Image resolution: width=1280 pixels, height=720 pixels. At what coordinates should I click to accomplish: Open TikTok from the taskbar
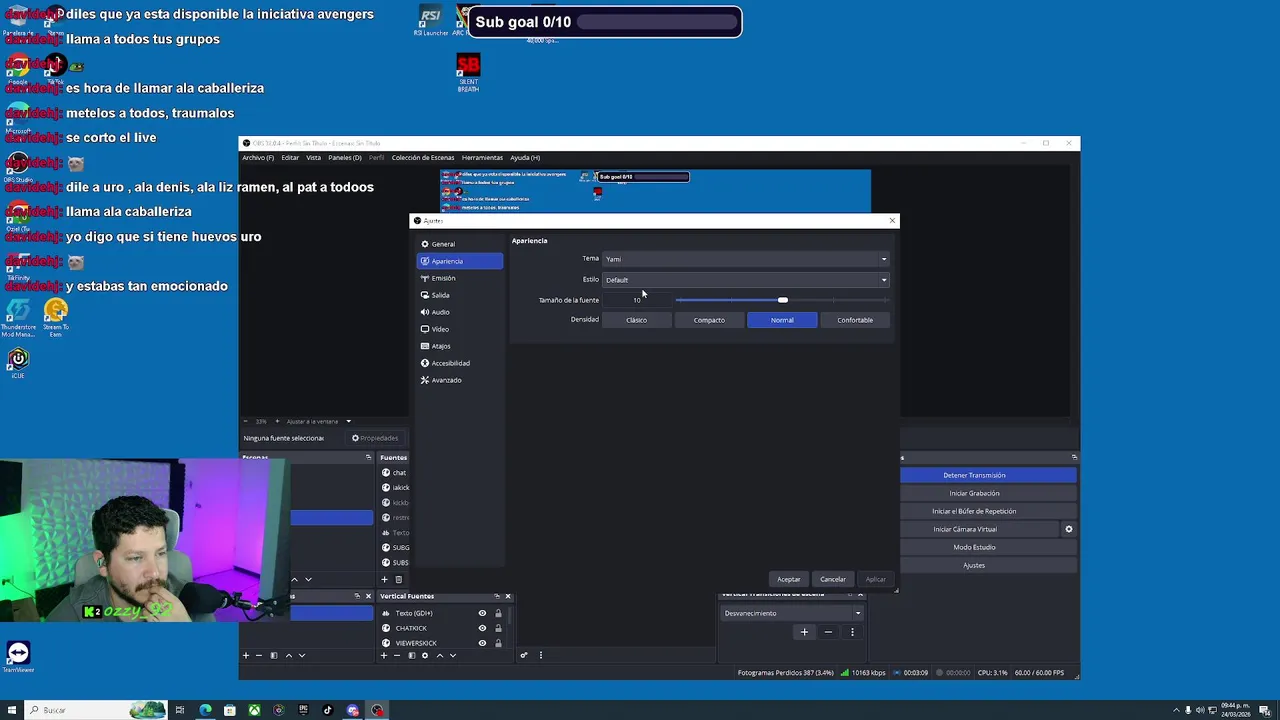(327, 710)
